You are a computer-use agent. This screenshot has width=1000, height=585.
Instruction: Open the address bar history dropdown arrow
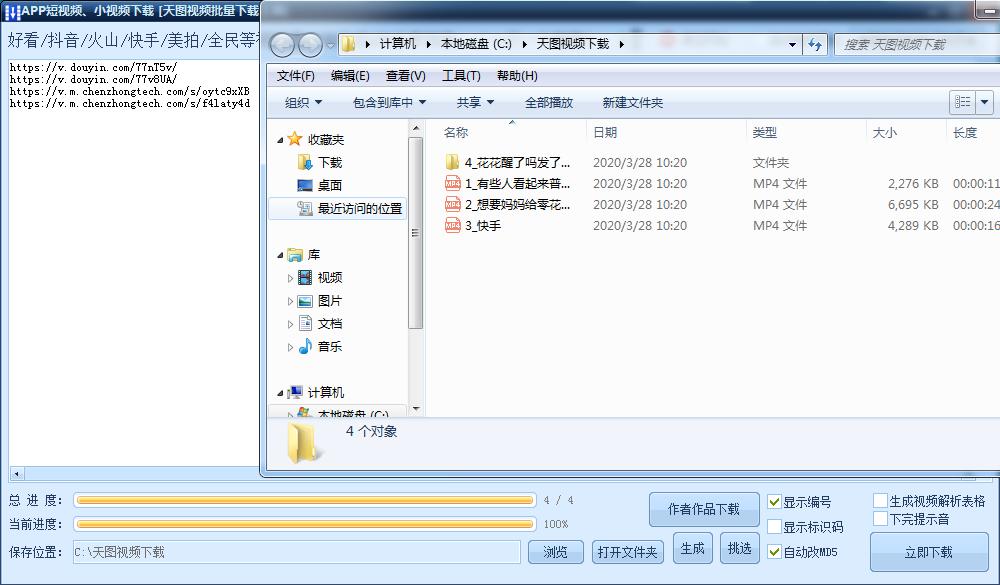[792, 45]
